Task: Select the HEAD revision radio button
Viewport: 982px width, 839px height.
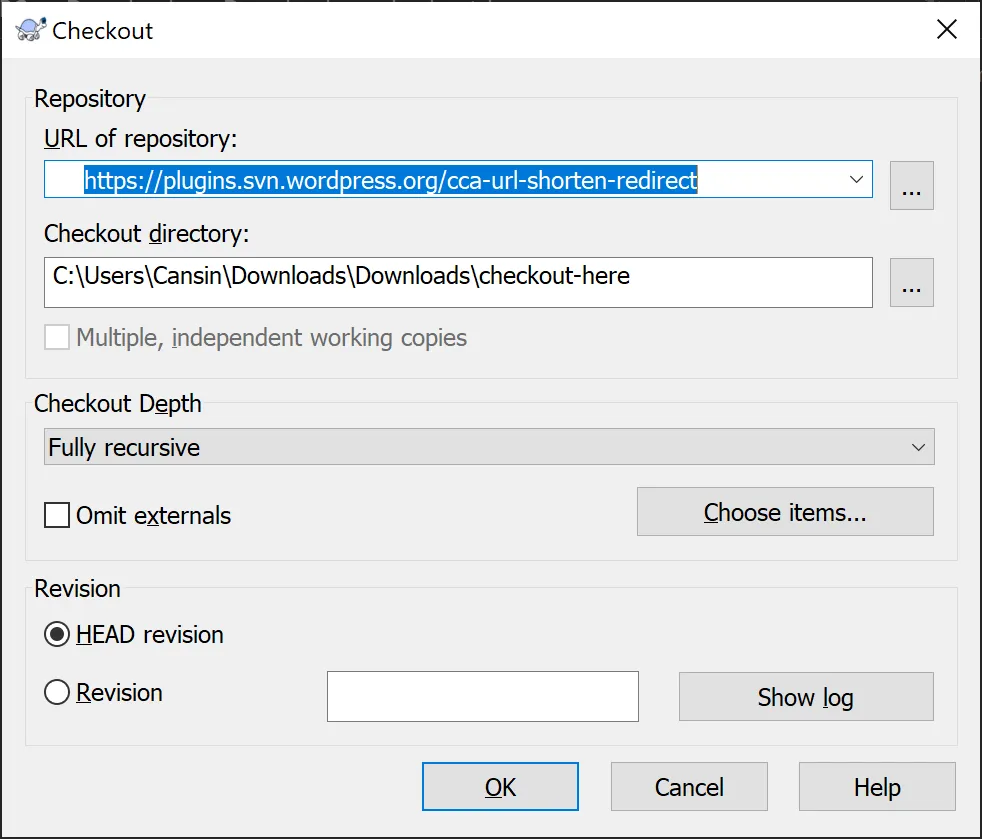Action: [x=58, y=635]
